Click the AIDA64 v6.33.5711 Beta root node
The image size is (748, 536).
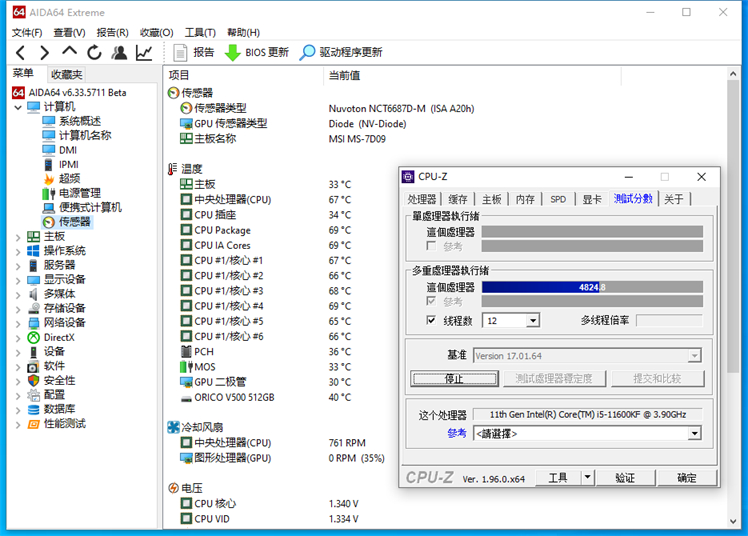(77, 93)
